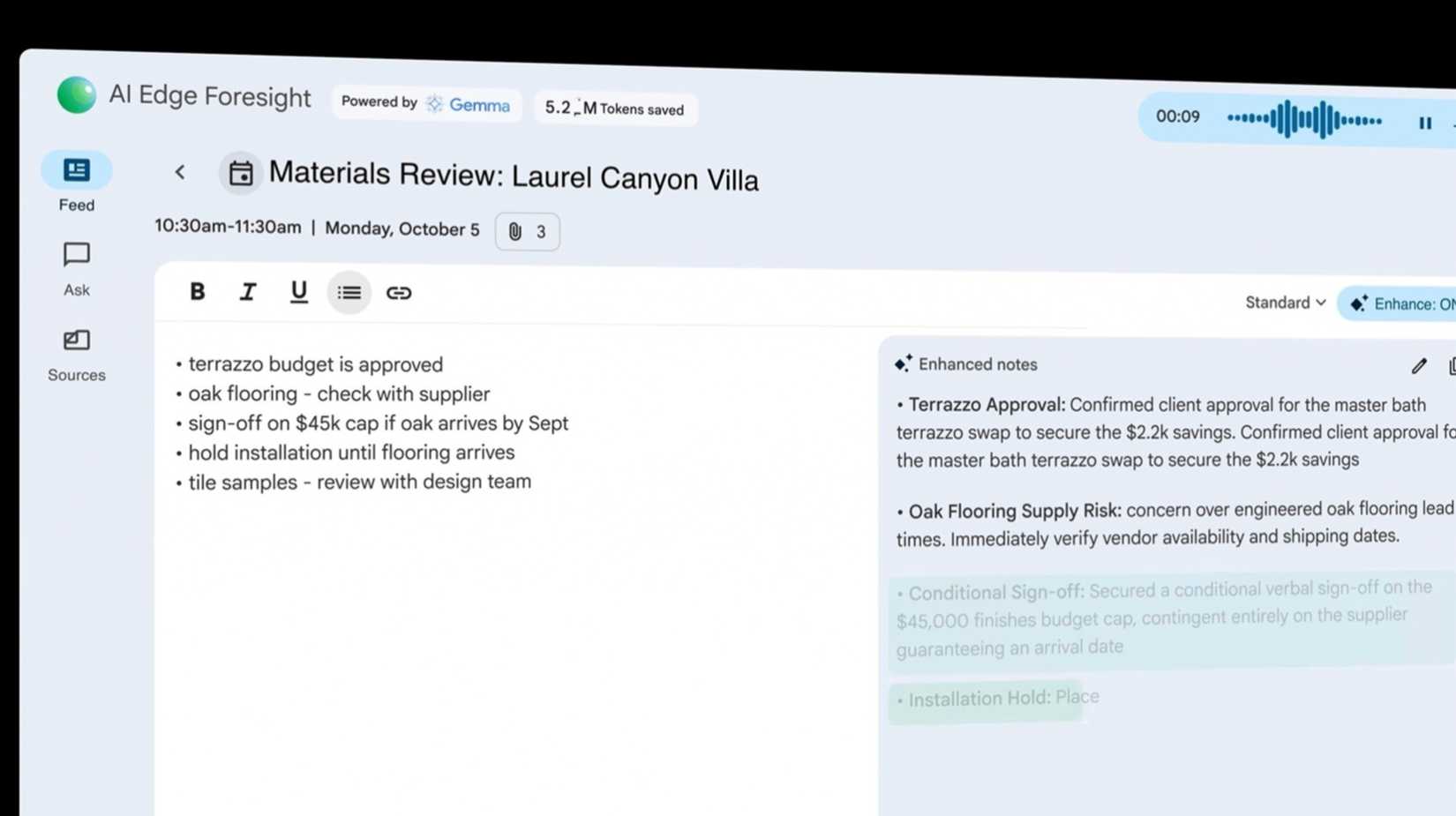Click the Oak Flooring Supply Risk heading
The image size is (1456, 816).
point(1015,511)
